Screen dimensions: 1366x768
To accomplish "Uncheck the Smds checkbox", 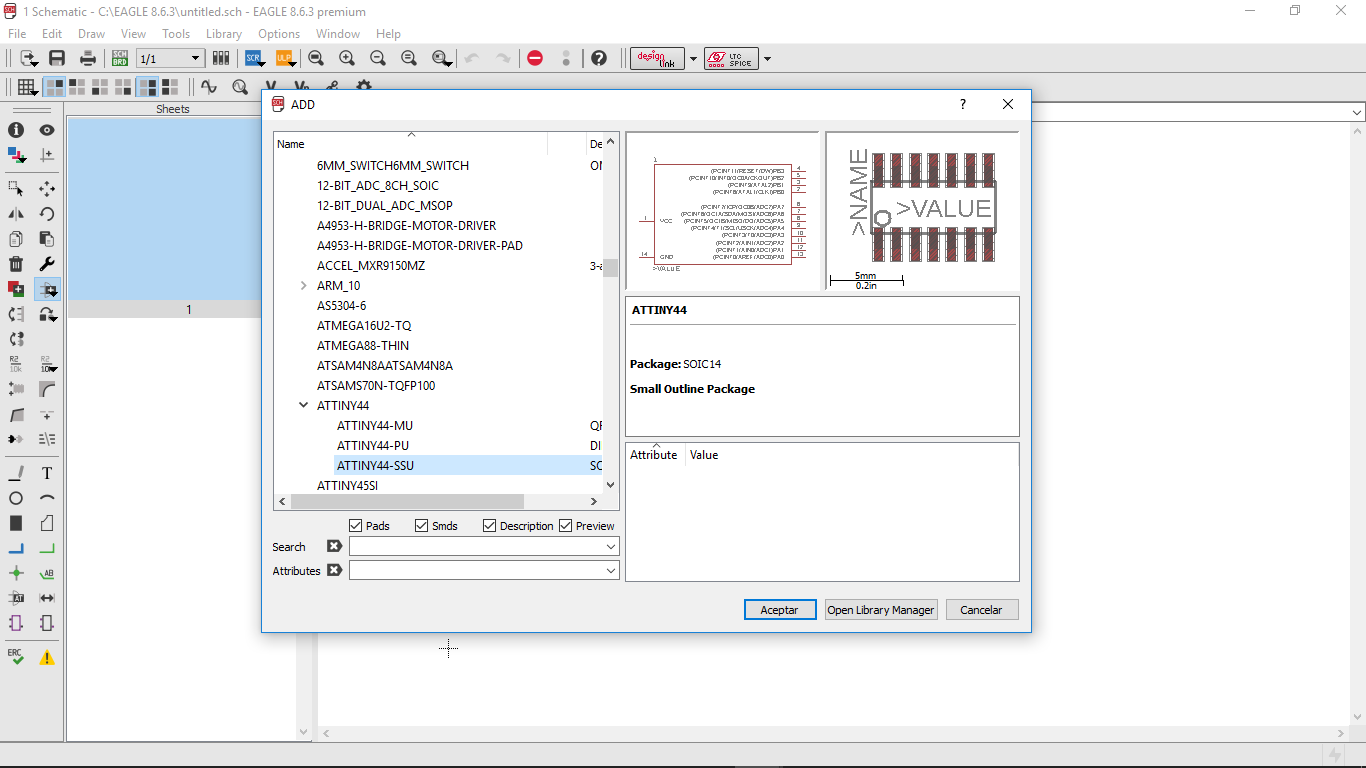I will (421, 526).
